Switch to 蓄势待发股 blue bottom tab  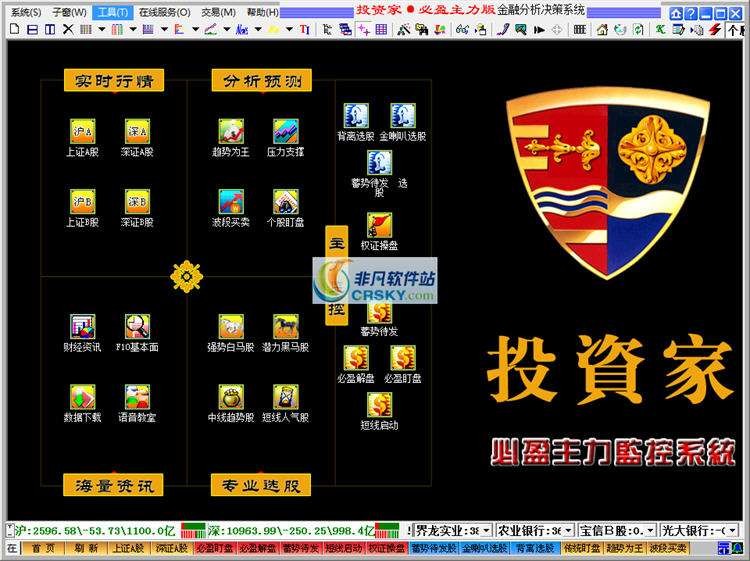(434, 548)
